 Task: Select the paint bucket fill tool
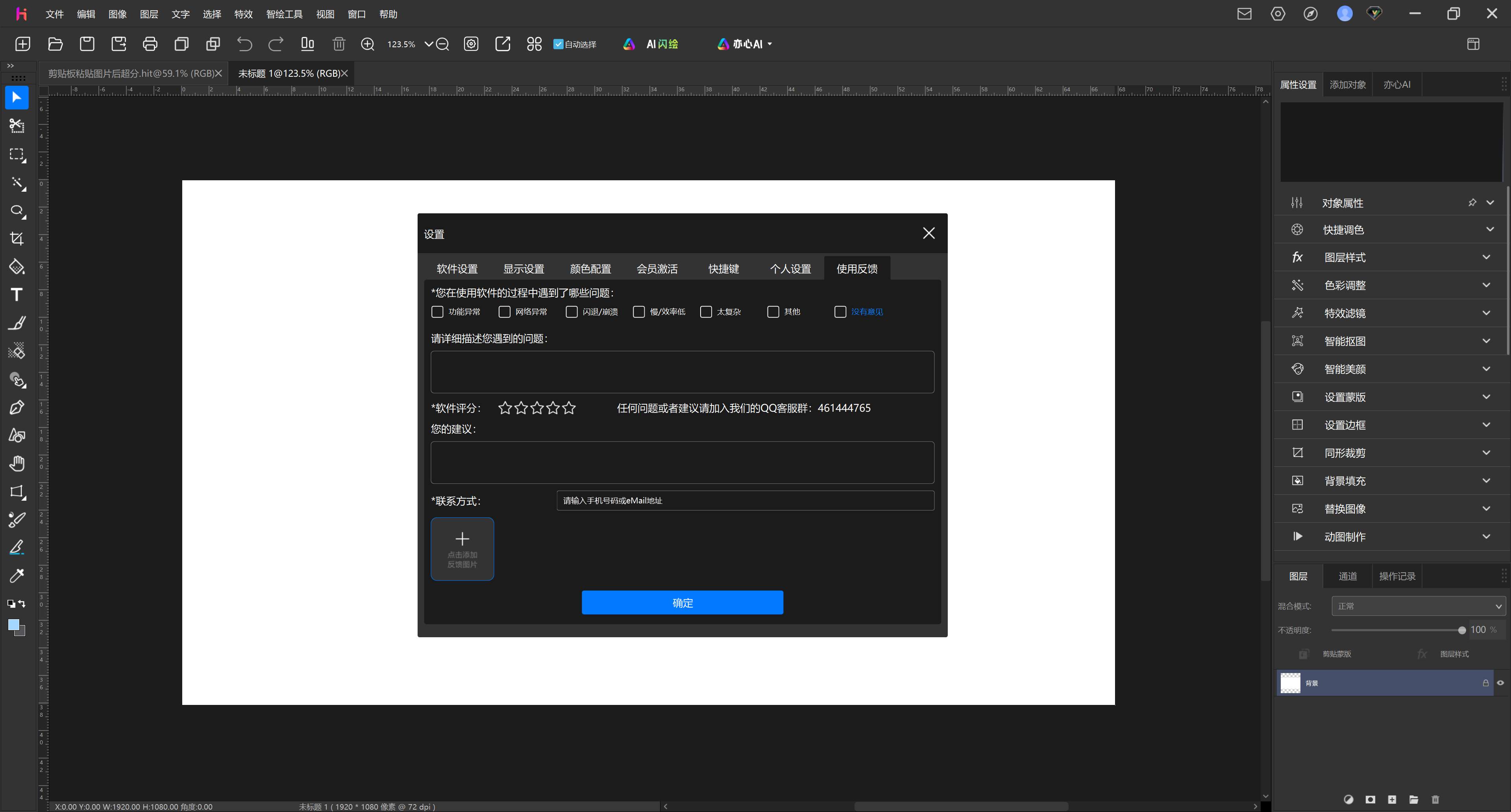17,267
